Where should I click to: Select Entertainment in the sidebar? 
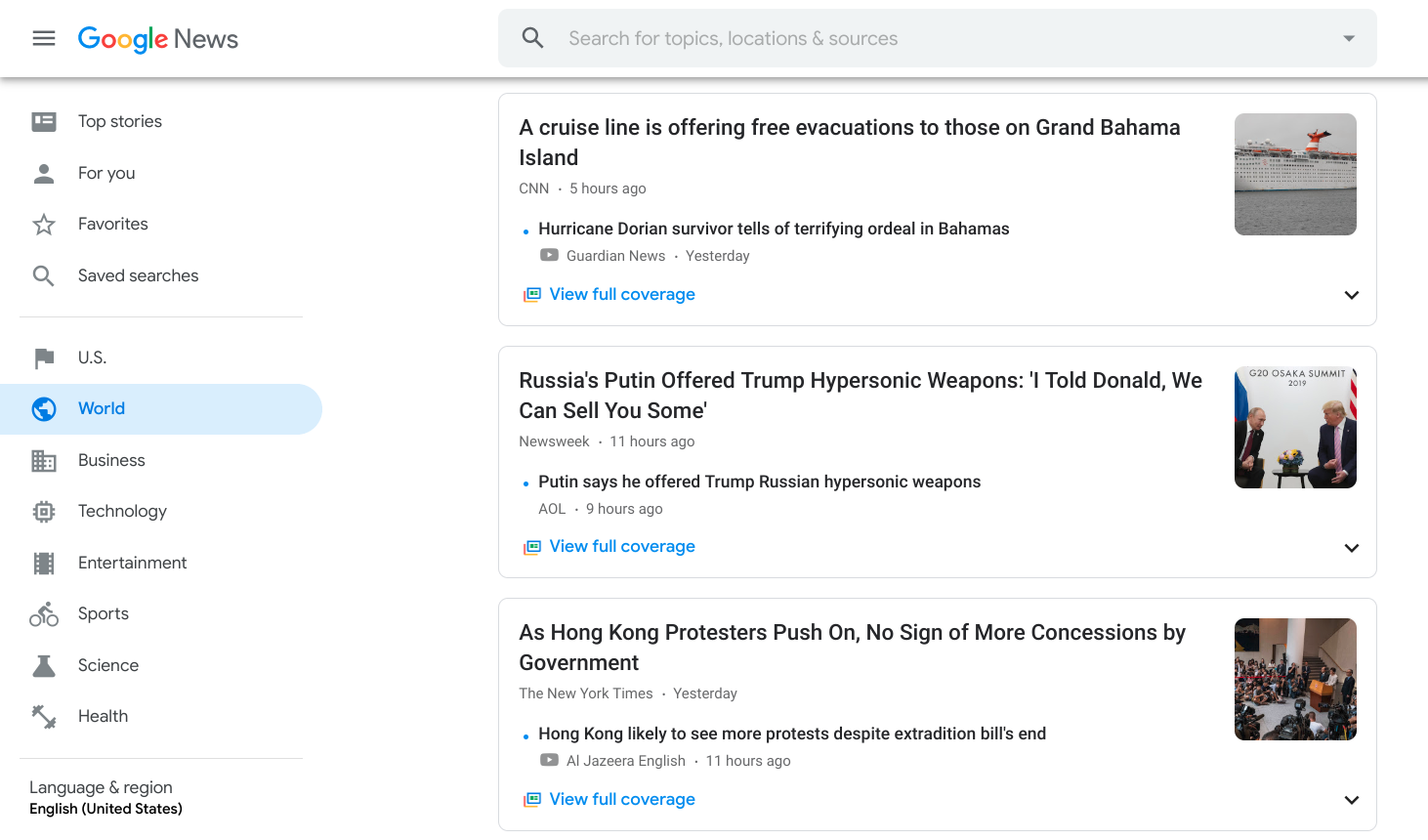[132, 563]
